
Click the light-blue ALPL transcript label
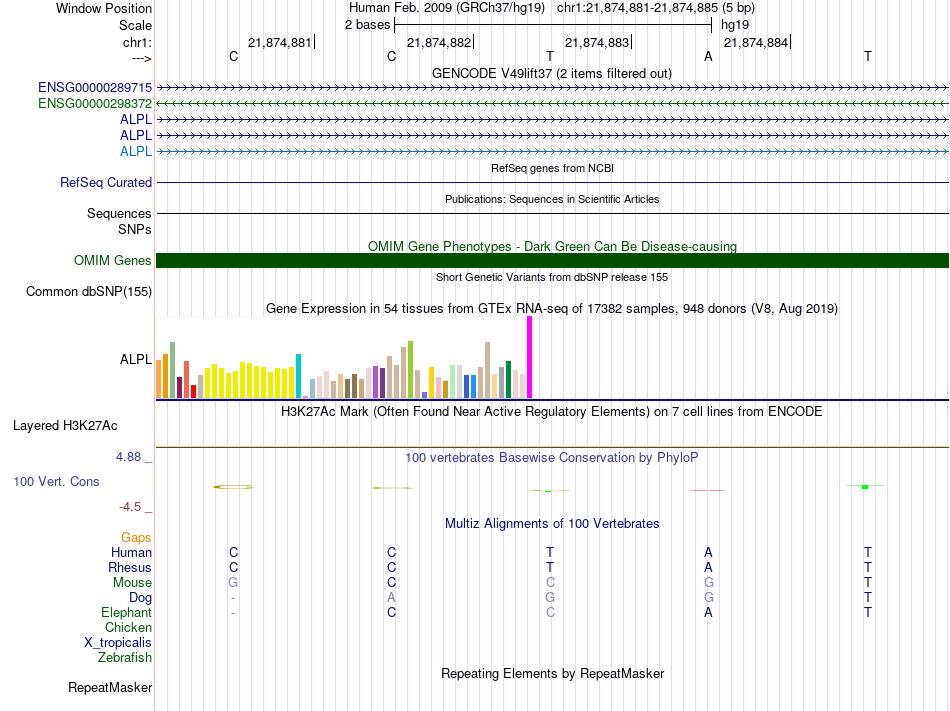(x=136, y=151)
